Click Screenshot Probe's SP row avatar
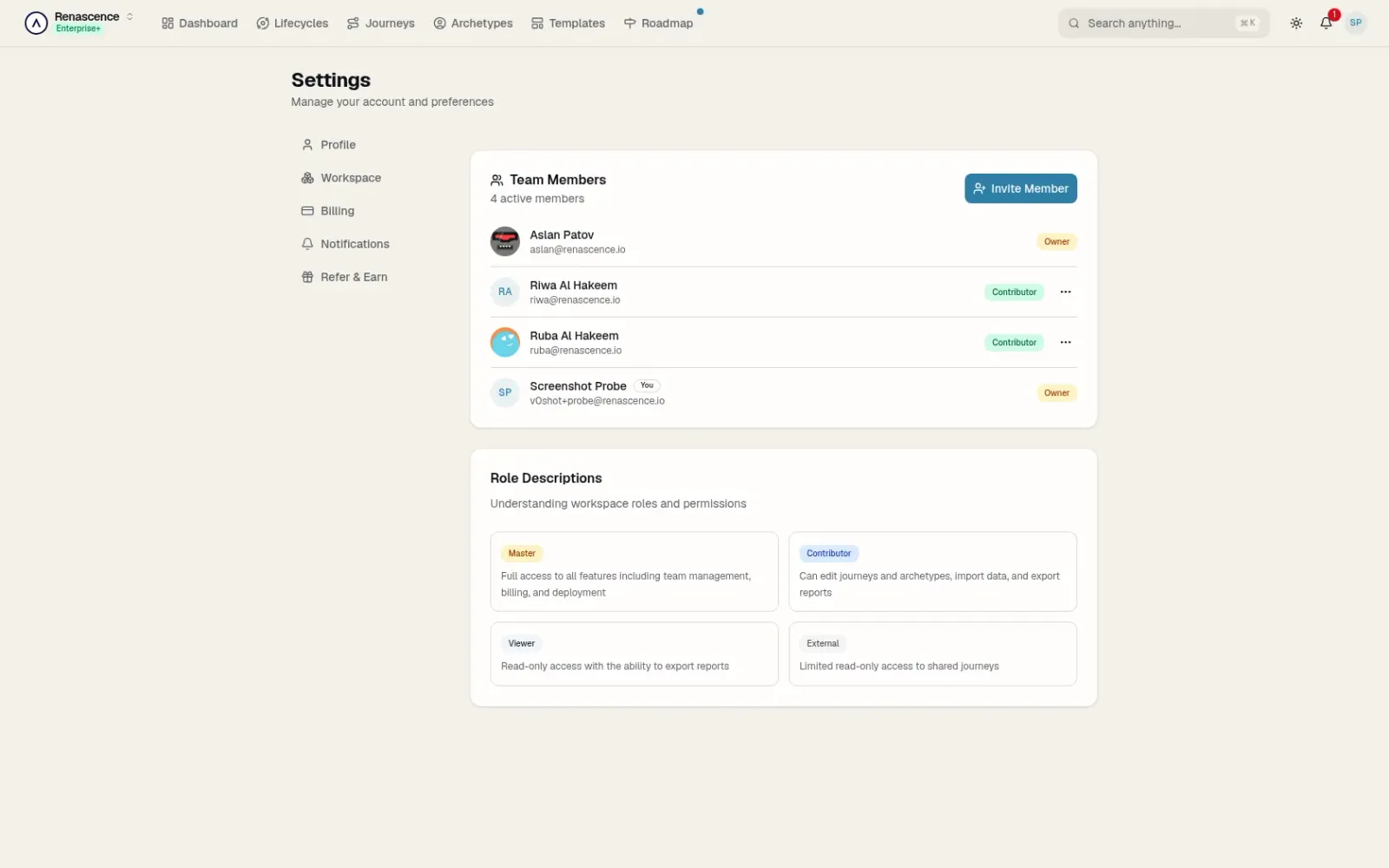The height and width of the screenshot is (868, 1389). [x=505, y=392]
